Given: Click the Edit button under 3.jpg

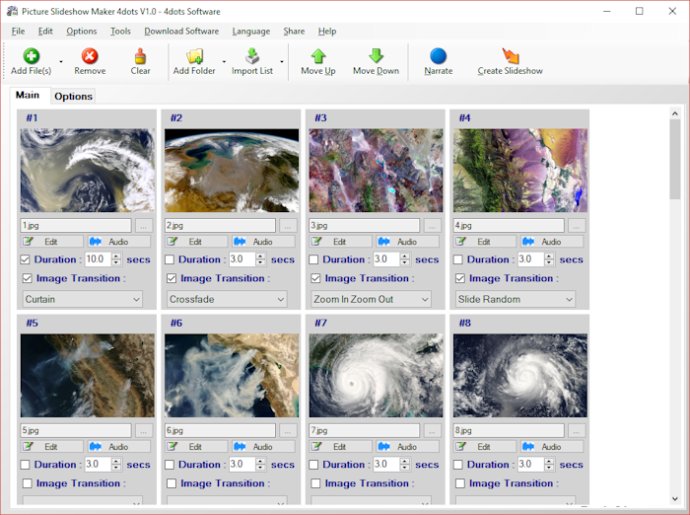Looking at the screenshot, I should click(x=340, y=242).
